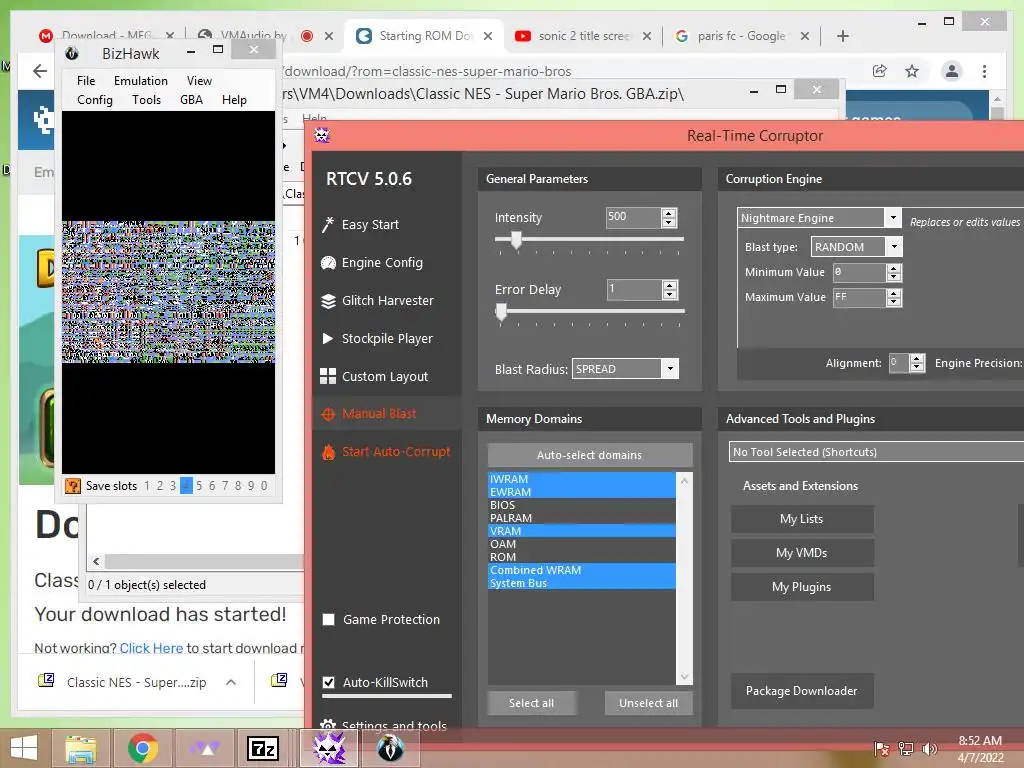
Task: Open File Explorer from taskbar
Action: tap(80, 748)
